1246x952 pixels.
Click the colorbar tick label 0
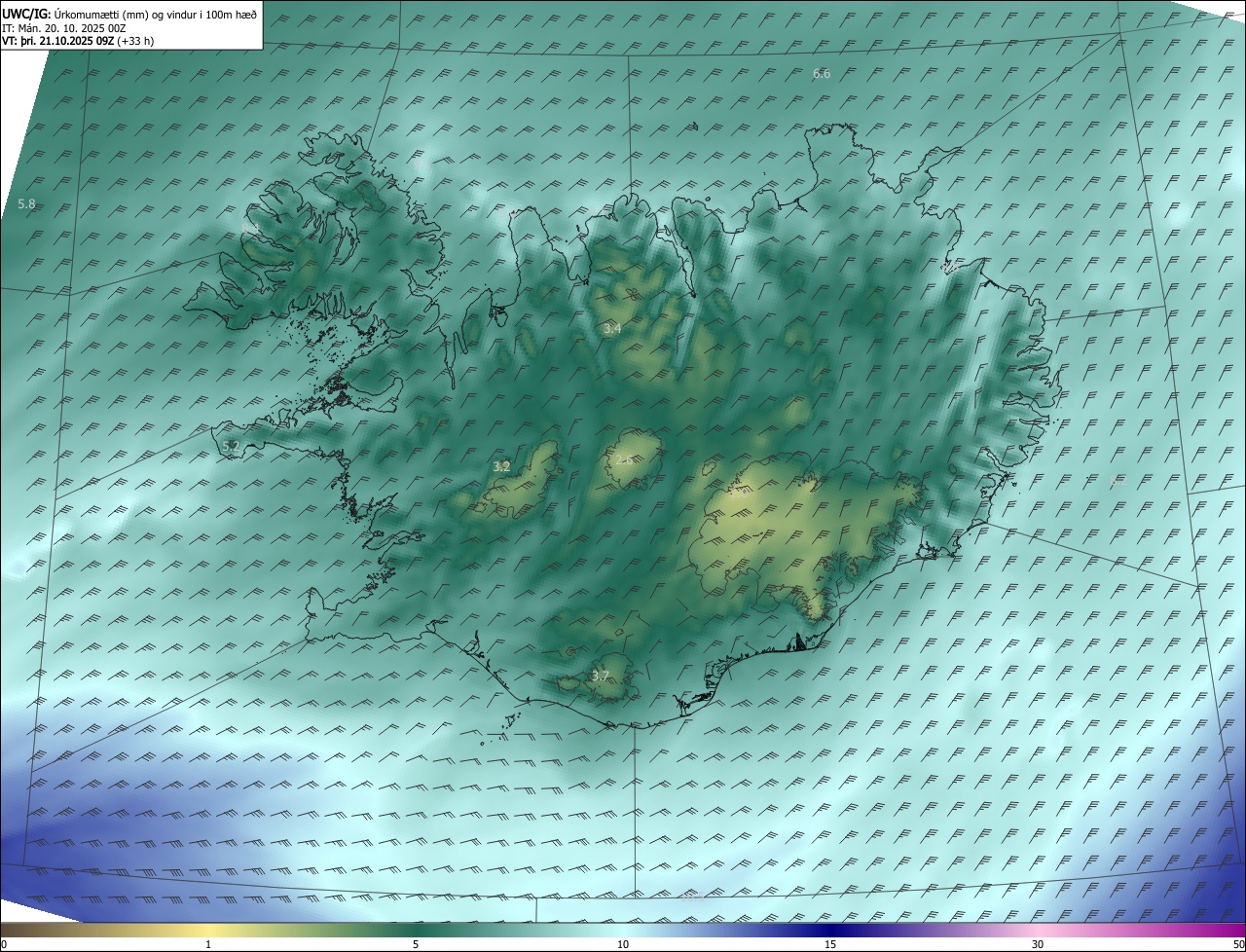point(4,944)
